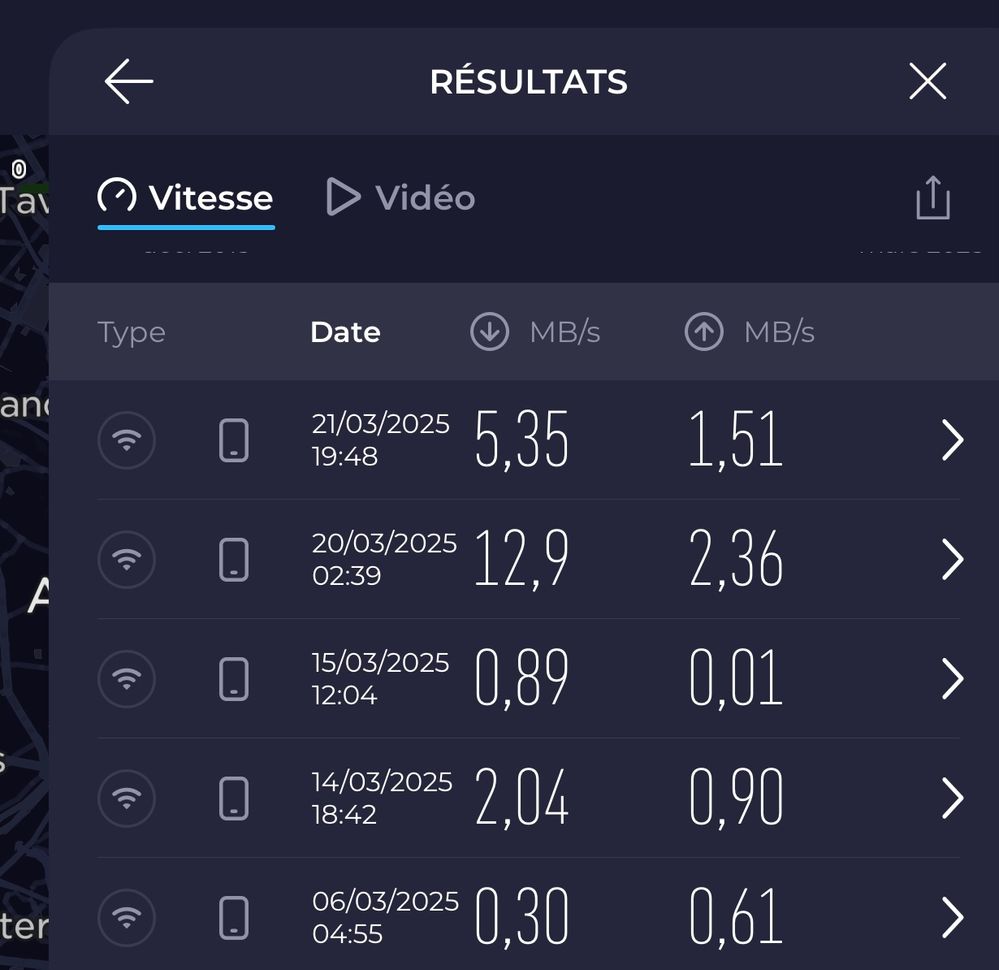
Task: Tap the phone device icon on the 20/03/2025 row
Action: tap(234, 559)
